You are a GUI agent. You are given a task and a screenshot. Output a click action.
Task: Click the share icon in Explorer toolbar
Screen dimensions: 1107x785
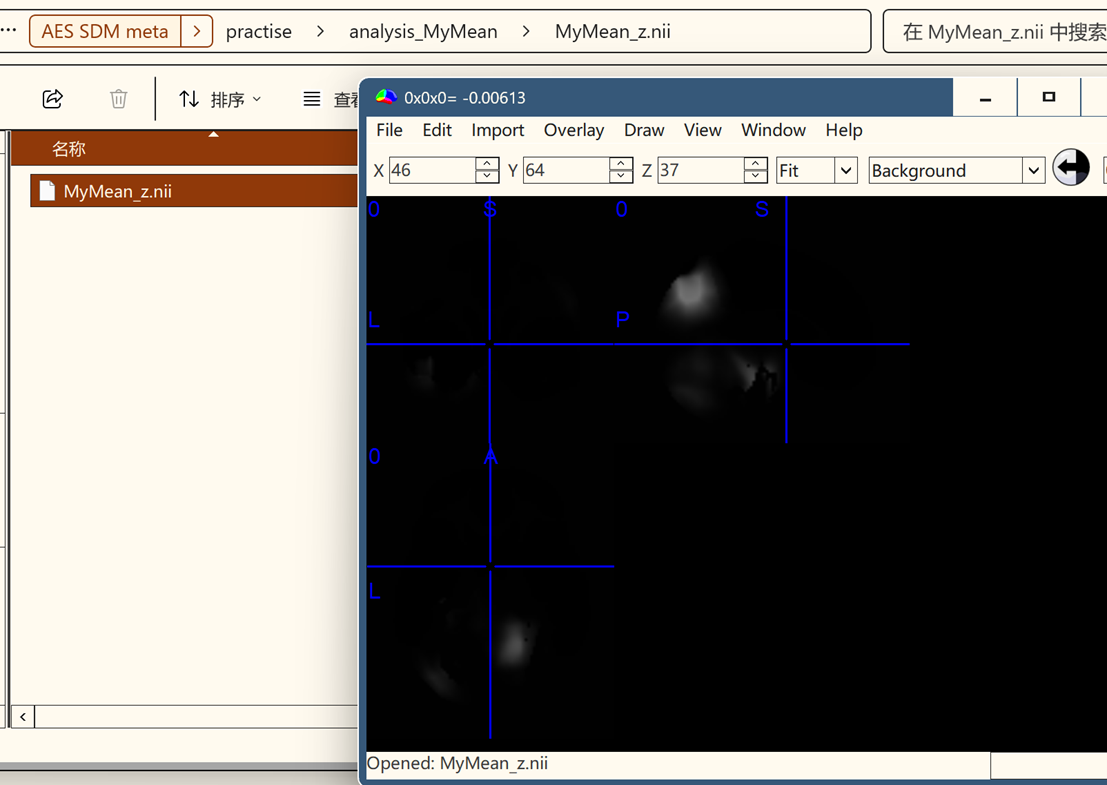coord(53,99)
